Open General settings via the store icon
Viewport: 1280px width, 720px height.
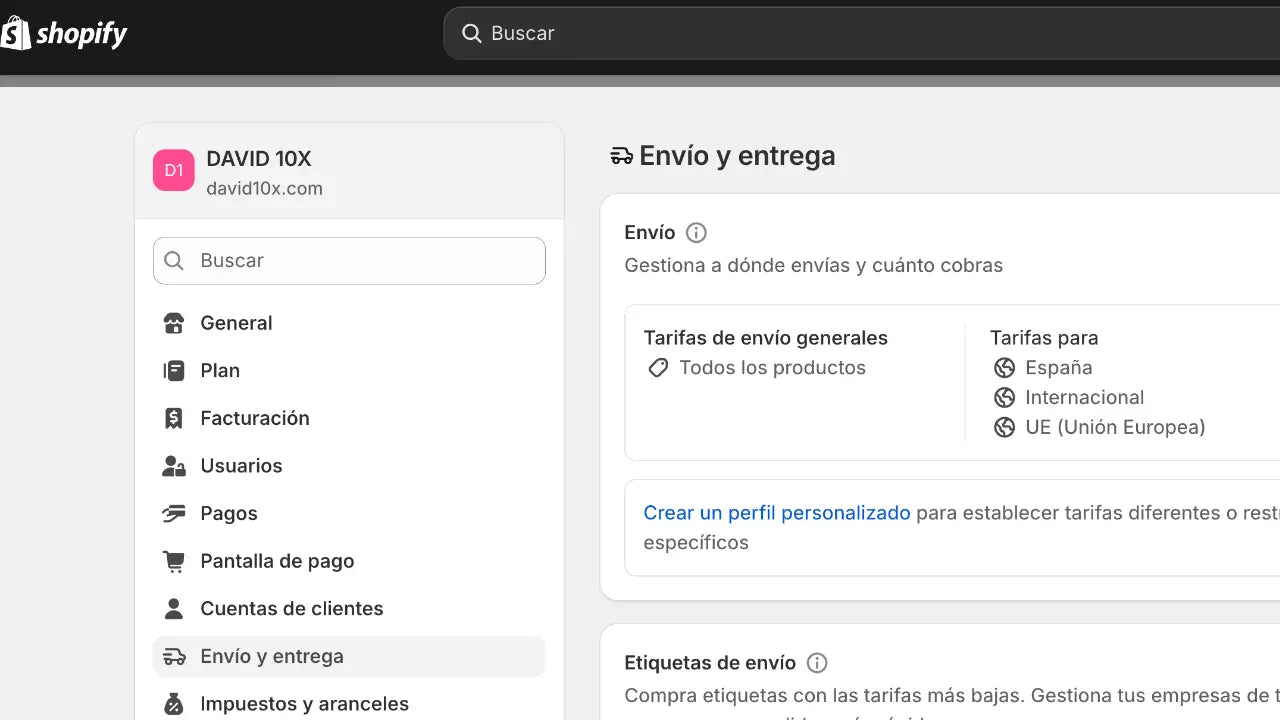point(173,323)
